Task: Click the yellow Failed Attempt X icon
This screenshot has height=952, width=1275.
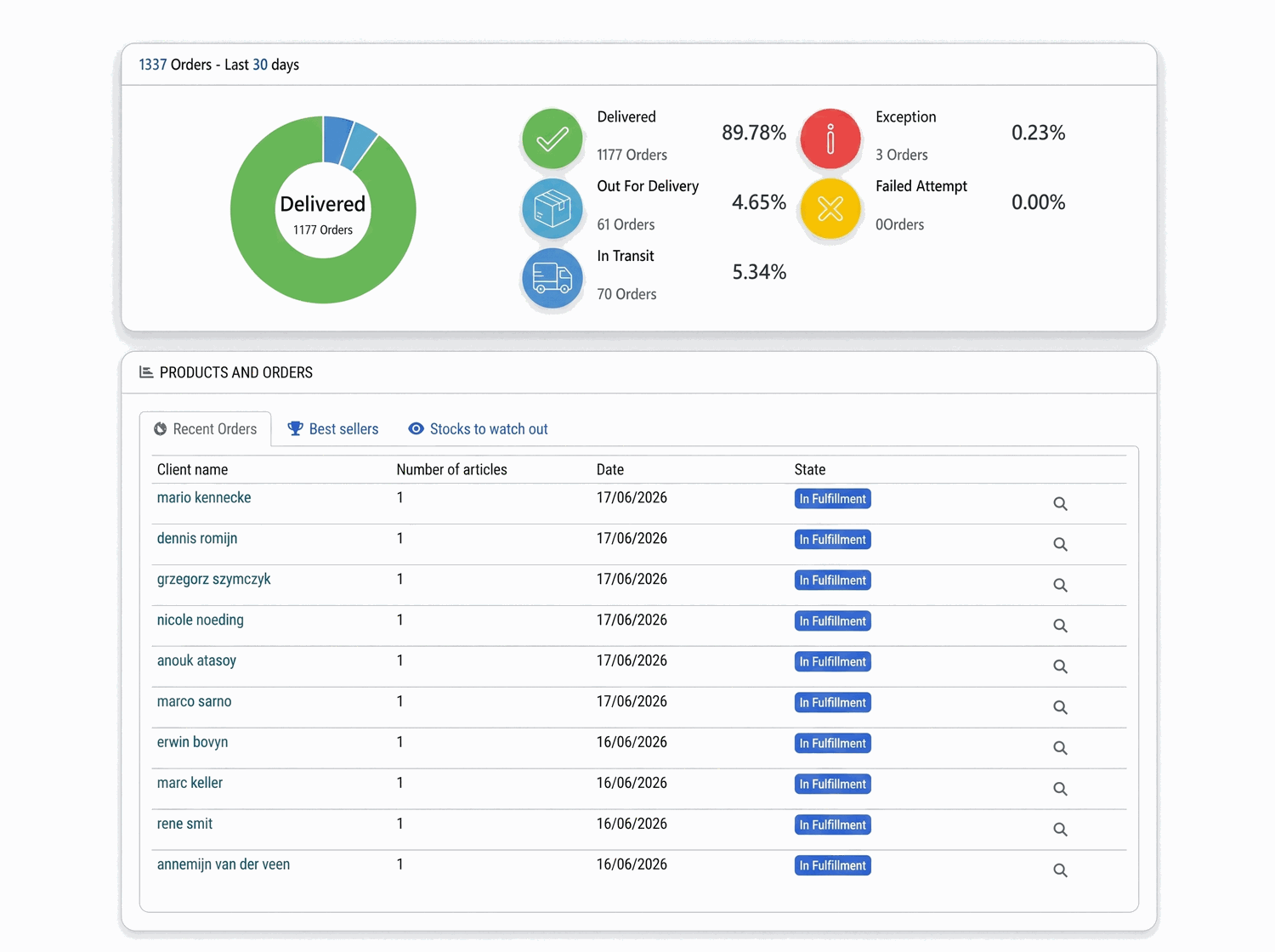Action: coord(830,208)
